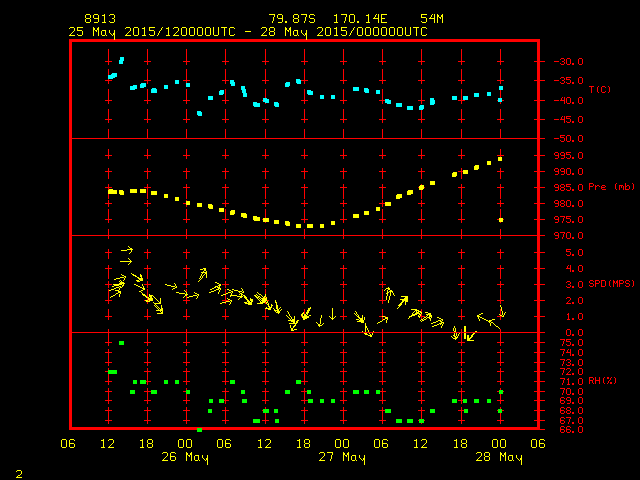Viewport: 640px width, 480px height.
Task: Click the 72.0 humidity tick label
Action: click(x=571, y=372)
